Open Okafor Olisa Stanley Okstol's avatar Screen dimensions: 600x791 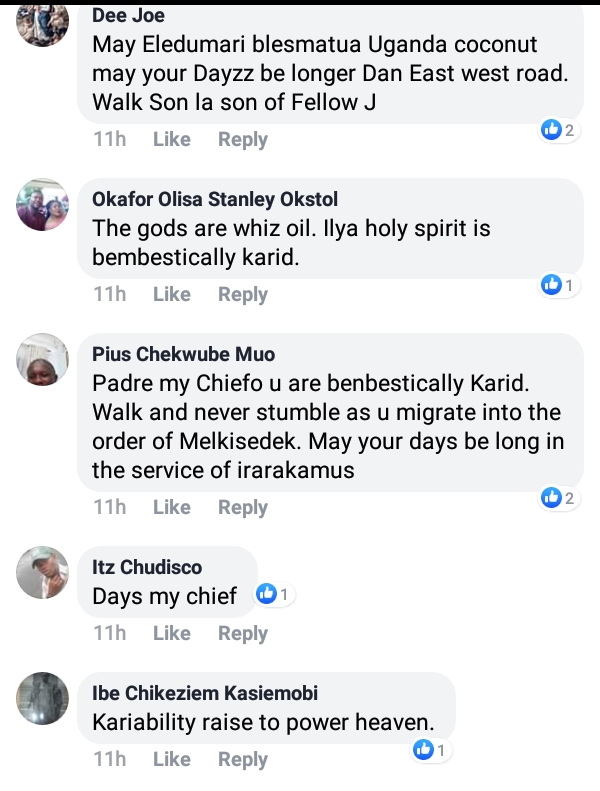43,207
